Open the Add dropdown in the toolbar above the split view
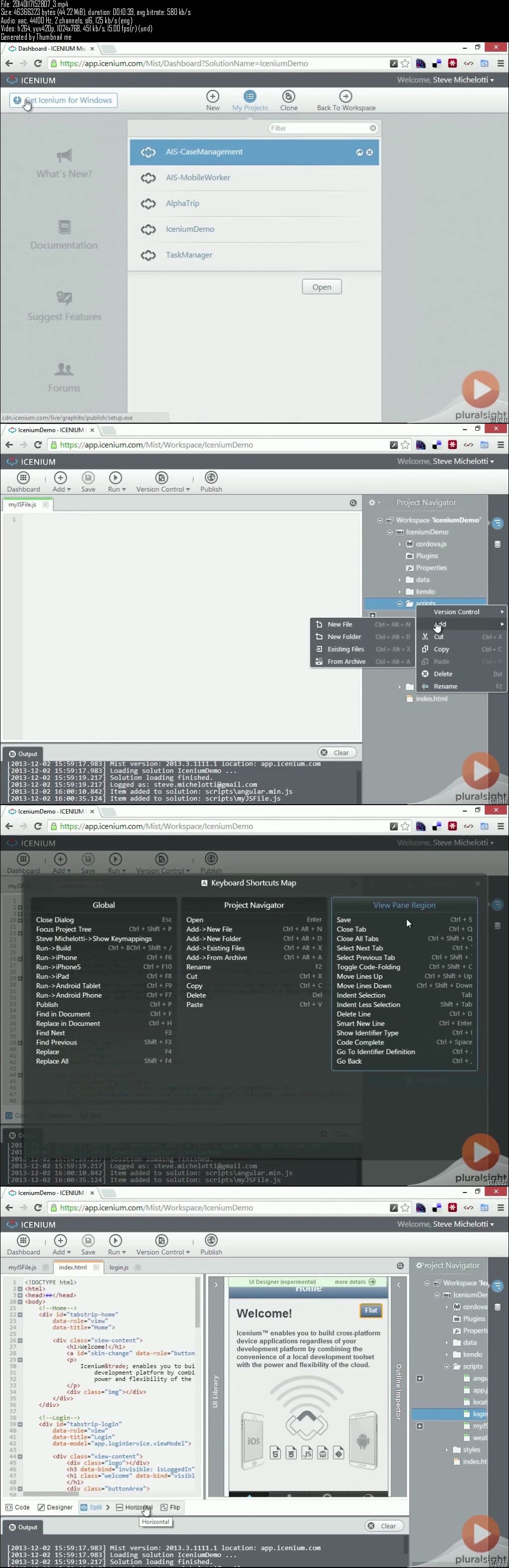Screen dimensions: 509x1568 point(61,1245)
